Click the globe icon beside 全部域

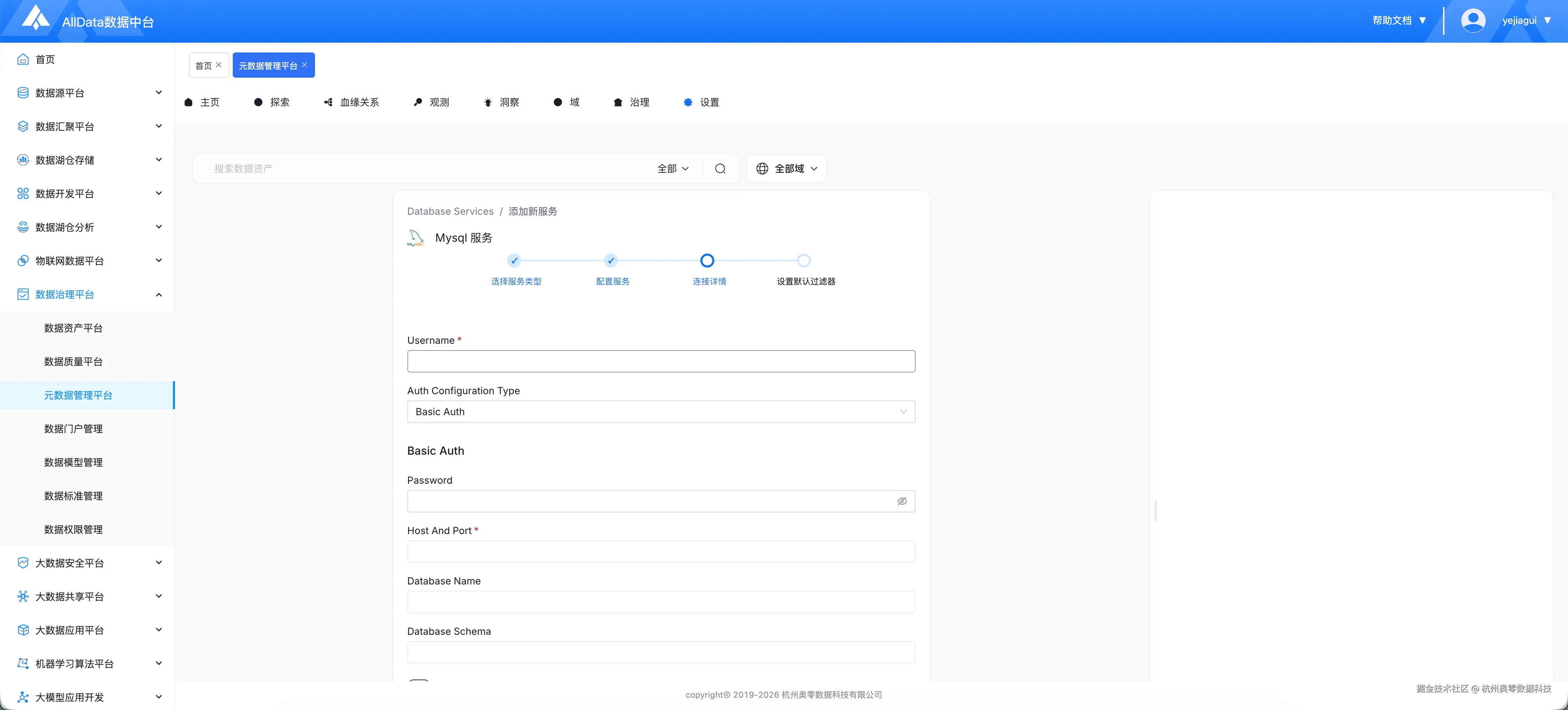[762, 169]
